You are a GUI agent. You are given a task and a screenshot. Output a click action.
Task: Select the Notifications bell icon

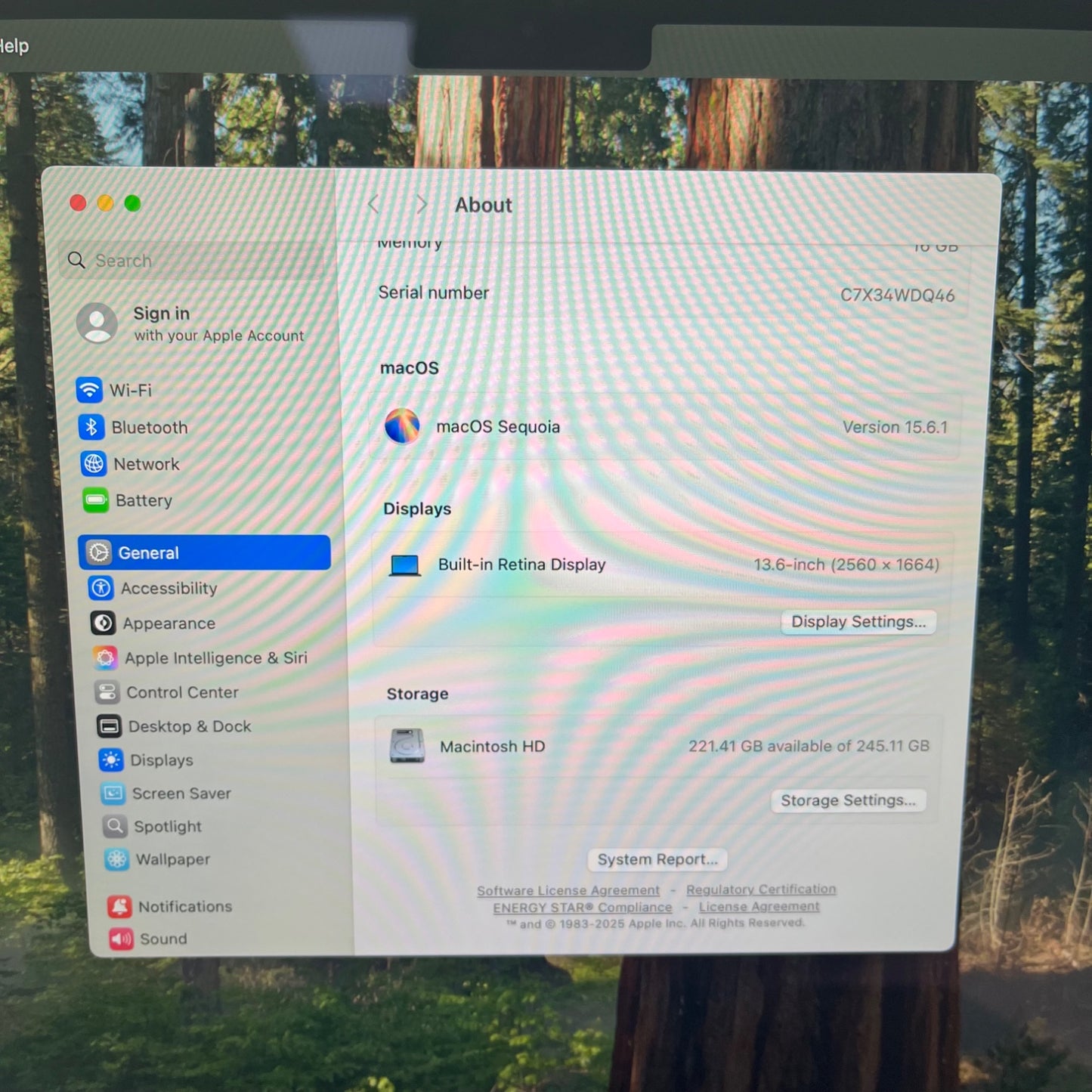coord(119,906)
